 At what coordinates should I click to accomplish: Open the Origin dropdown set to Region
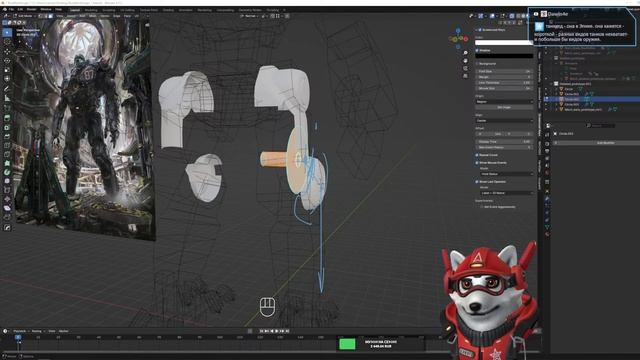(504, 101)
